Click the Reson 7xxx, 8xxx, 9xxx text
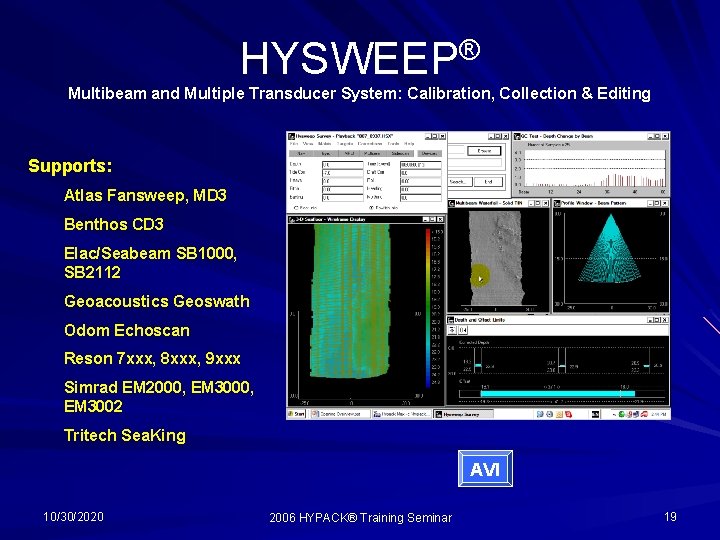 [152, 358]
